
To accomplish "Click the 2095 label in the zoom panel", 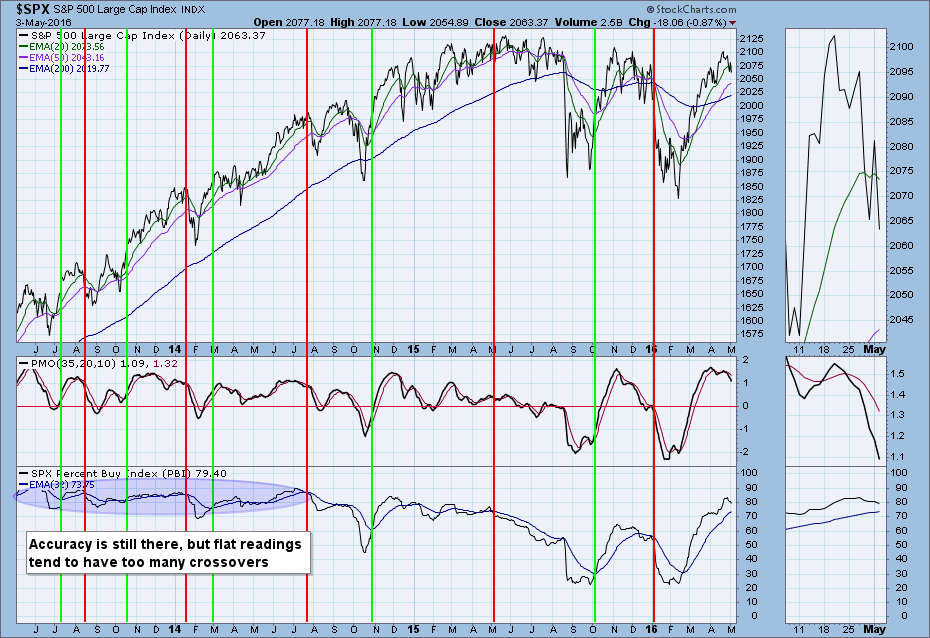I will tap(902, 72).
